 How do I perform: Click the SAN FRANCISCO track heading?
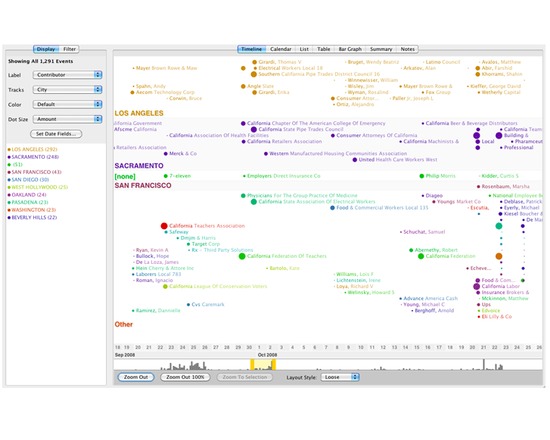coord(143,185)
